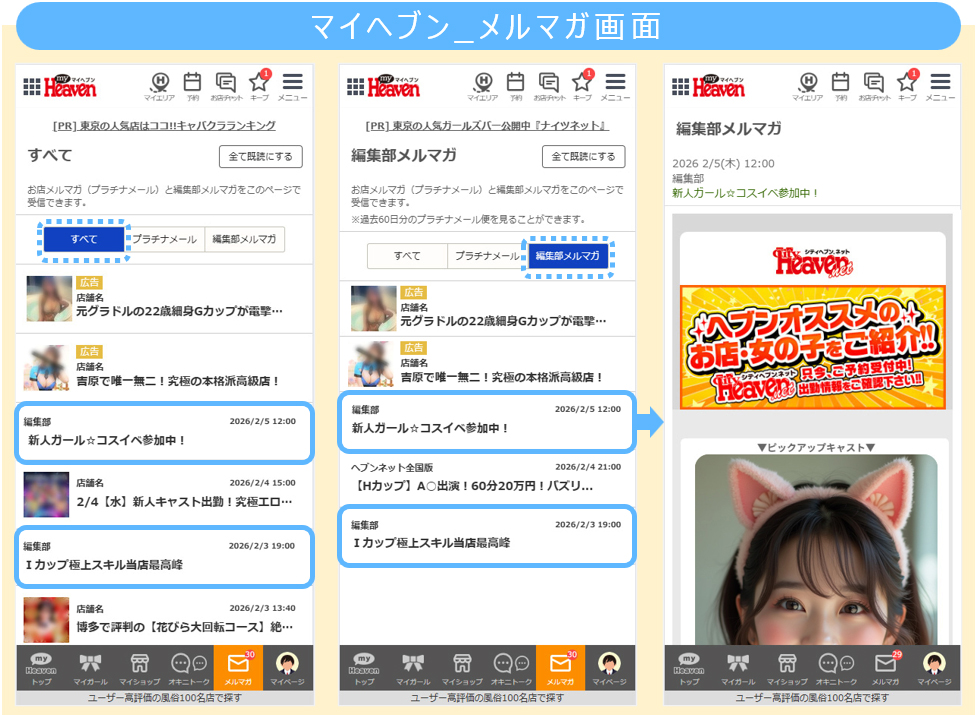
Task: Tap マイショップ store icon in left phone screen
Action: 139,667
